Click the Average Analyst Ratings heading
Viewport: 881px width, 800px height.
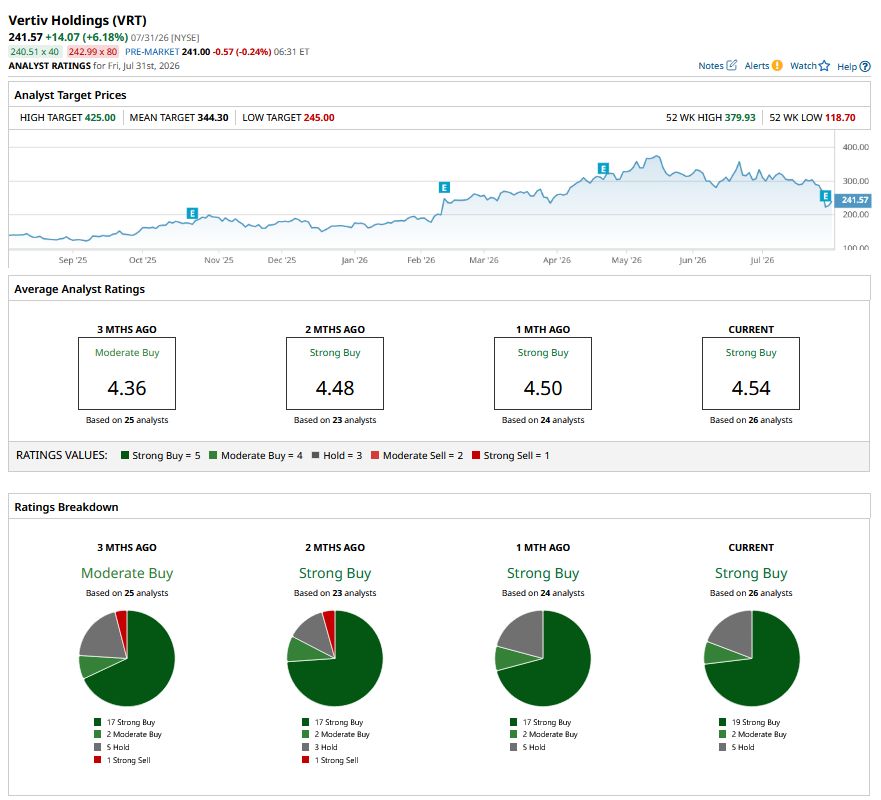pos(79,289)
